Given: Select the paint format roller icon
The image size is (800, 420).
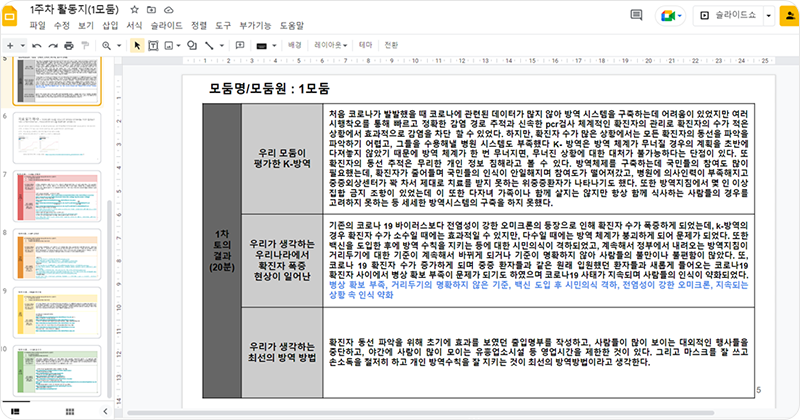Looking at the screenshot, I should pos(85,46).
